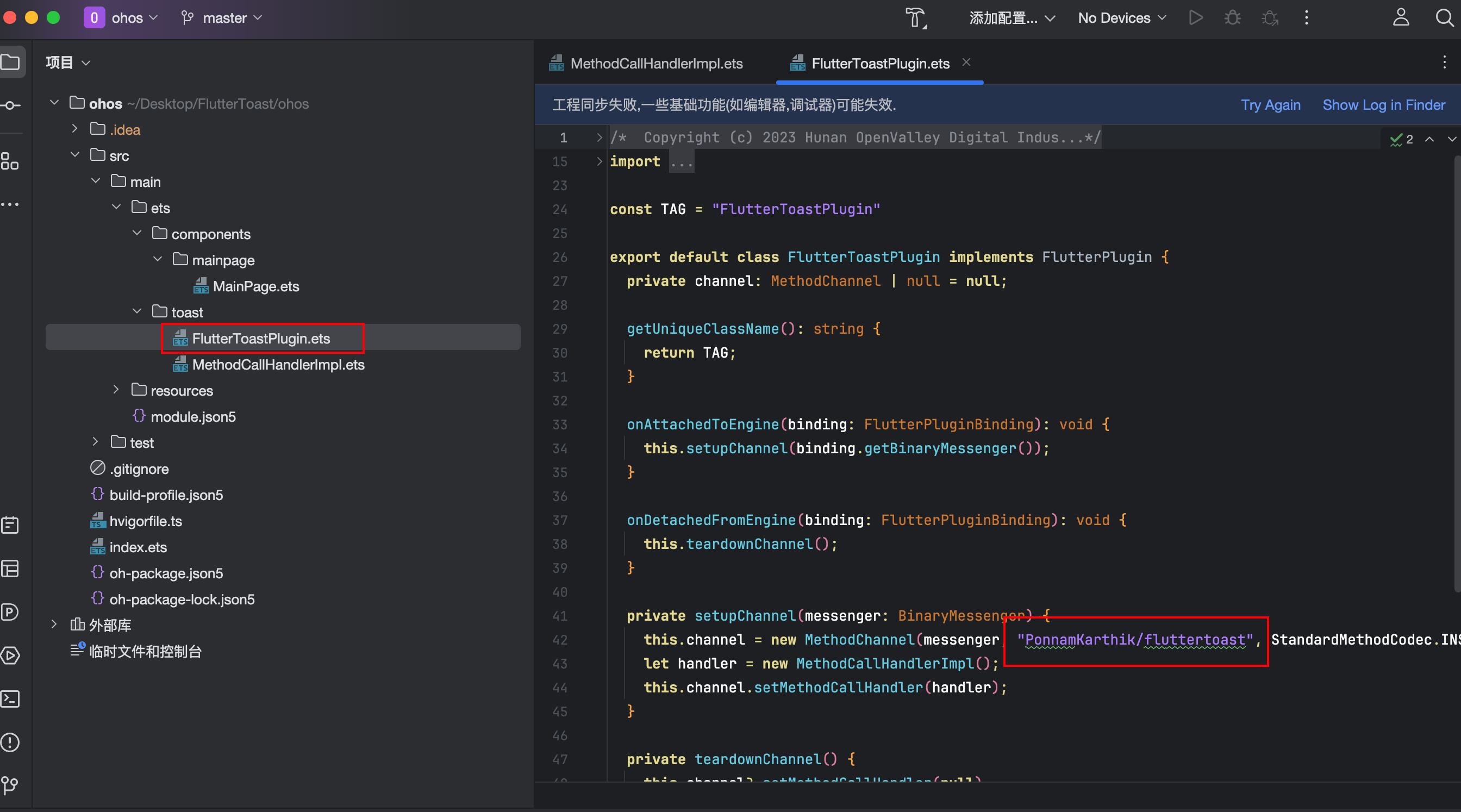The height and width of the screenshot is (812, 1461).
Task: Open the Problems warning icon in sidebar
Action: click(11, 742)
